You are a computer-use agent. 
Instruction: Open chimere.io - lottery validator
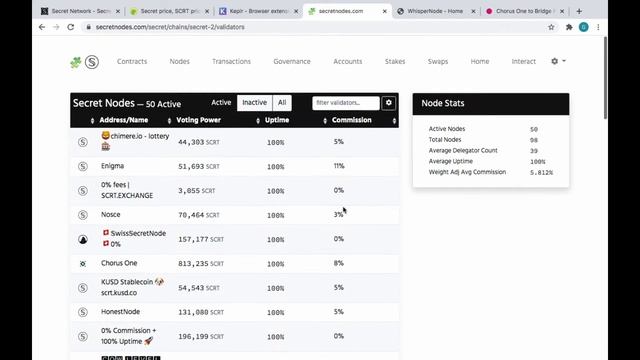(x=135, y=141)
